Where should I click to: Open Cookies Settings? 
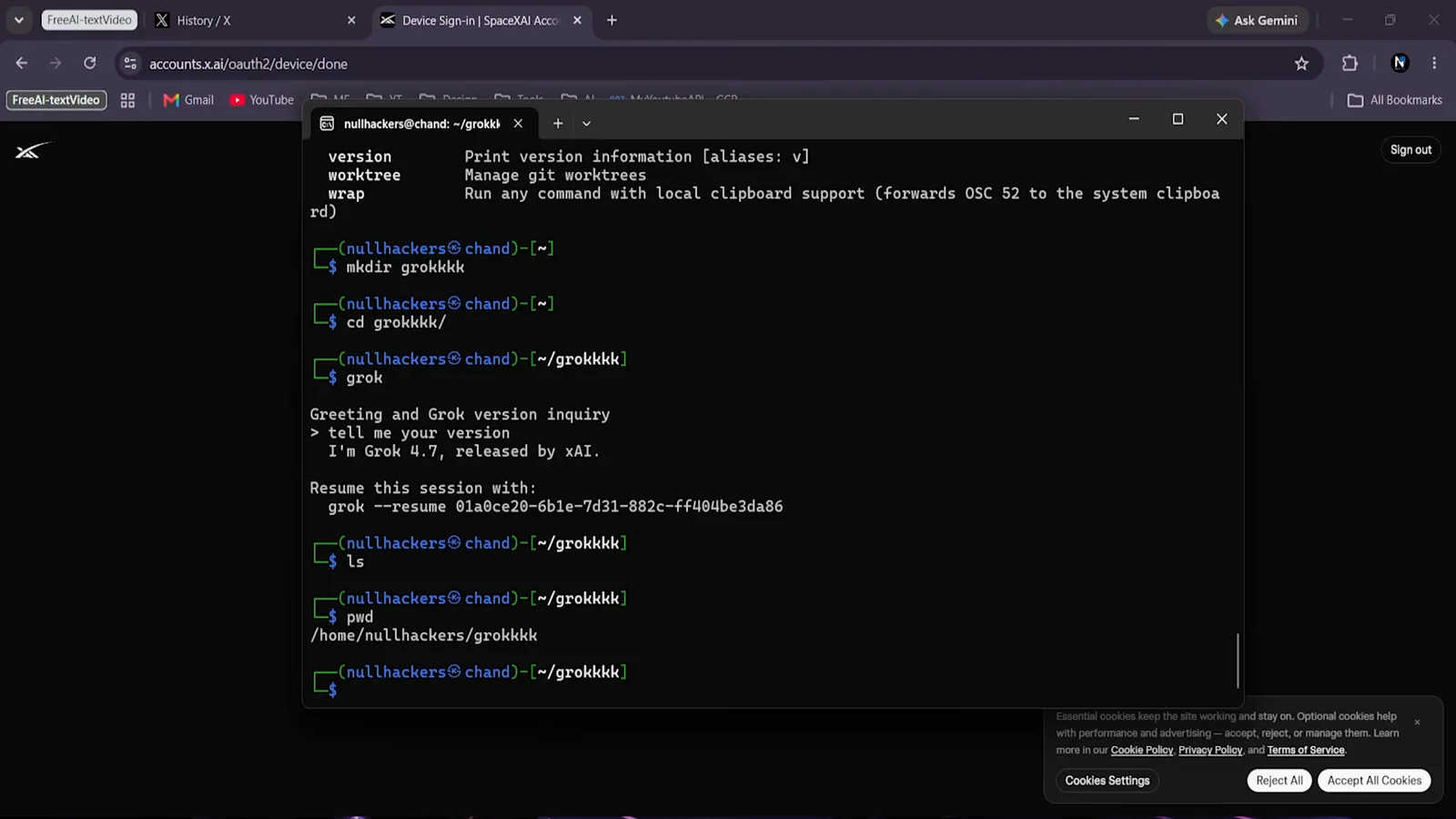1107,781
